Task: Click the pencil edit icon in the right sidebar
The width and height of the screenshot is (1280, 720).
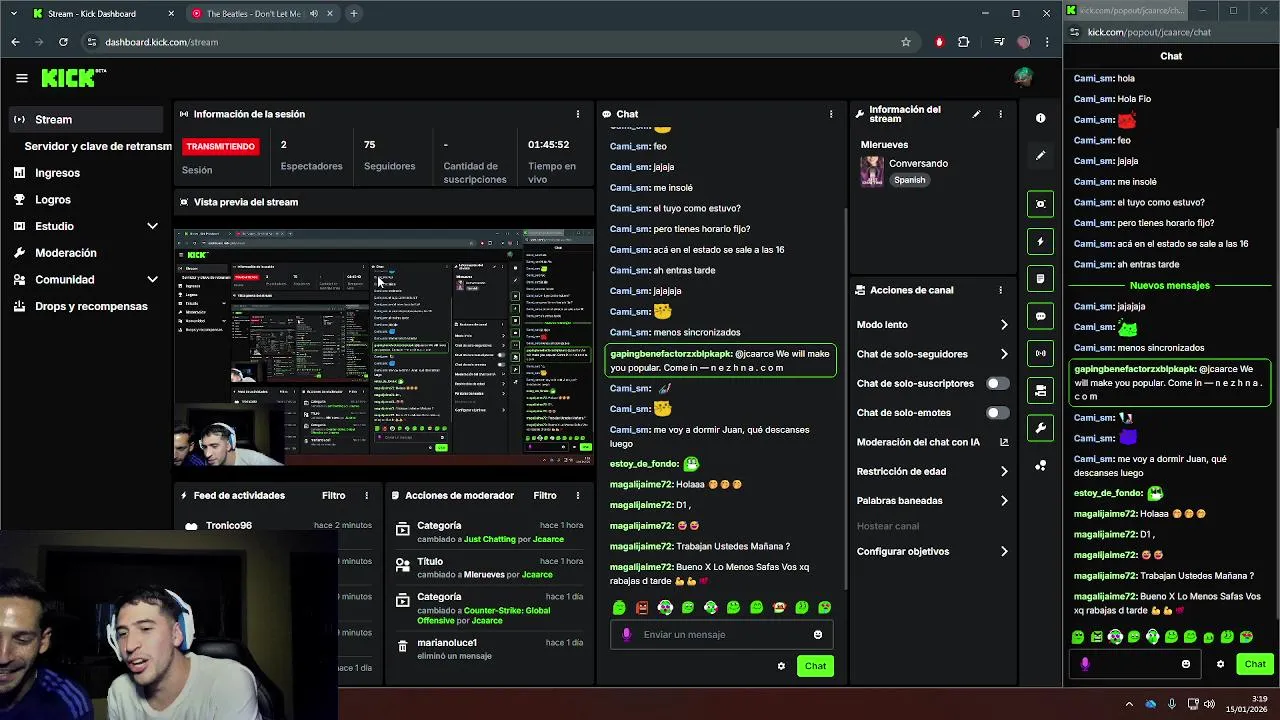Action: [x=1040, y=156]
